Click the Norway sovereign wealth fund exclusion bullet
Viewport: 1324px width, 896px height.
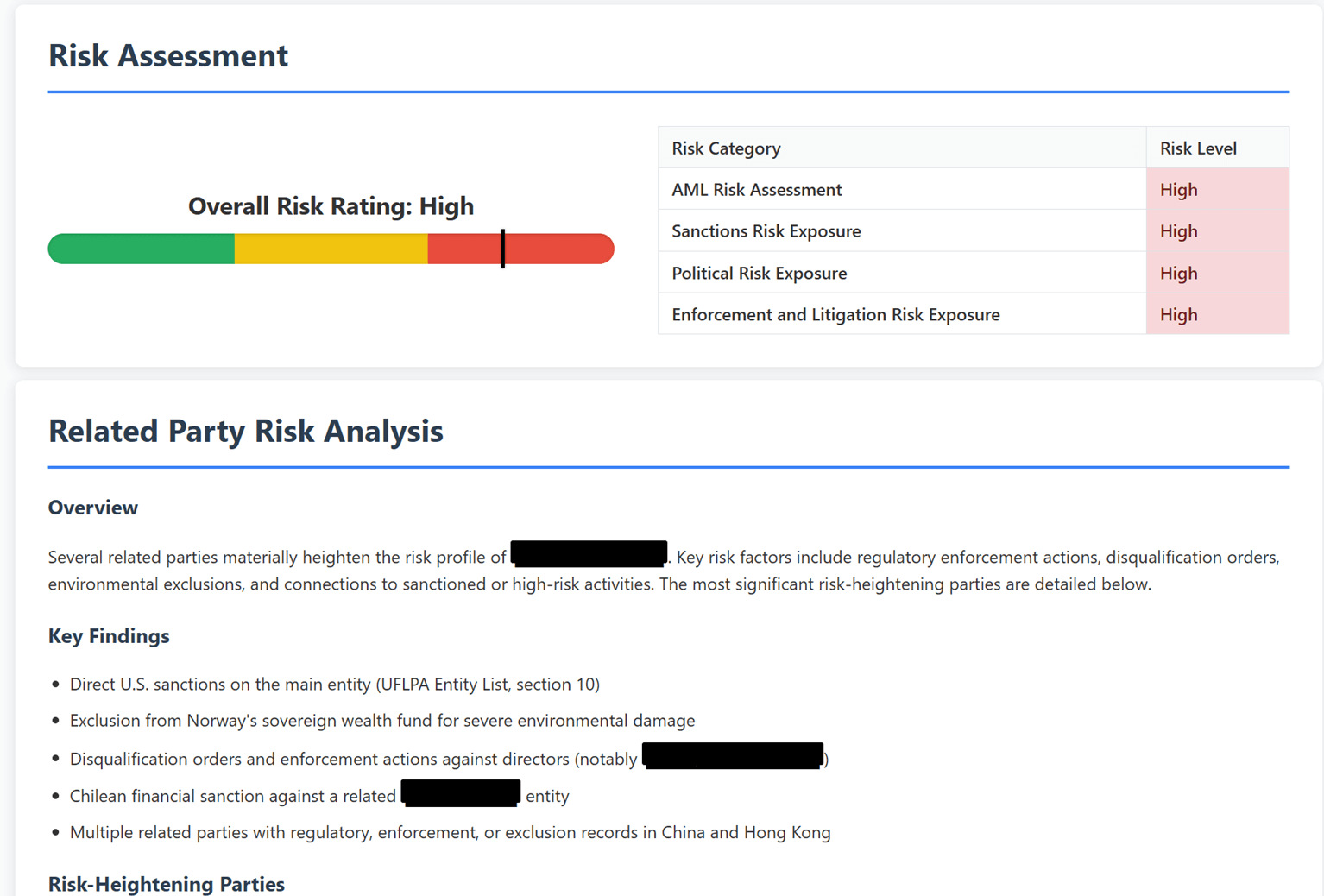382,720
